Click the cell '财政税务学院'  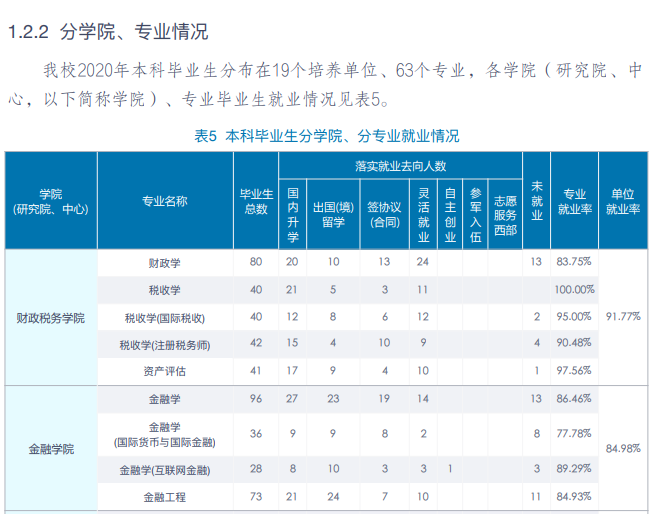point(50,318)
